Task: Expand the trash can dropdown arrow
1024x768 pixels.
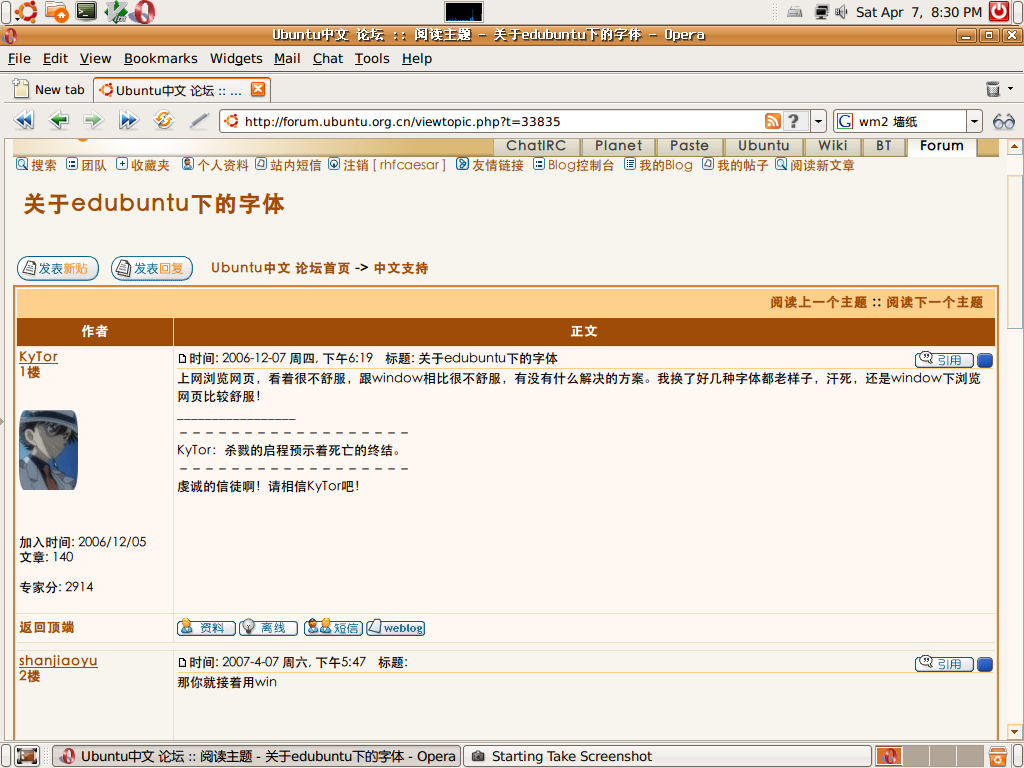Action: (1010, 89)
